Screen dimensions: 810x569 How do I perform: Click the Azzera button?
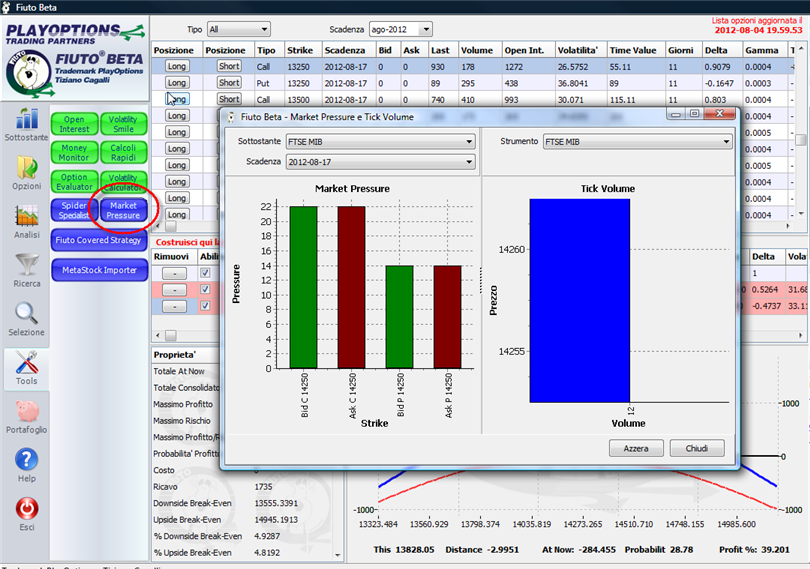[x=636, y=448]
